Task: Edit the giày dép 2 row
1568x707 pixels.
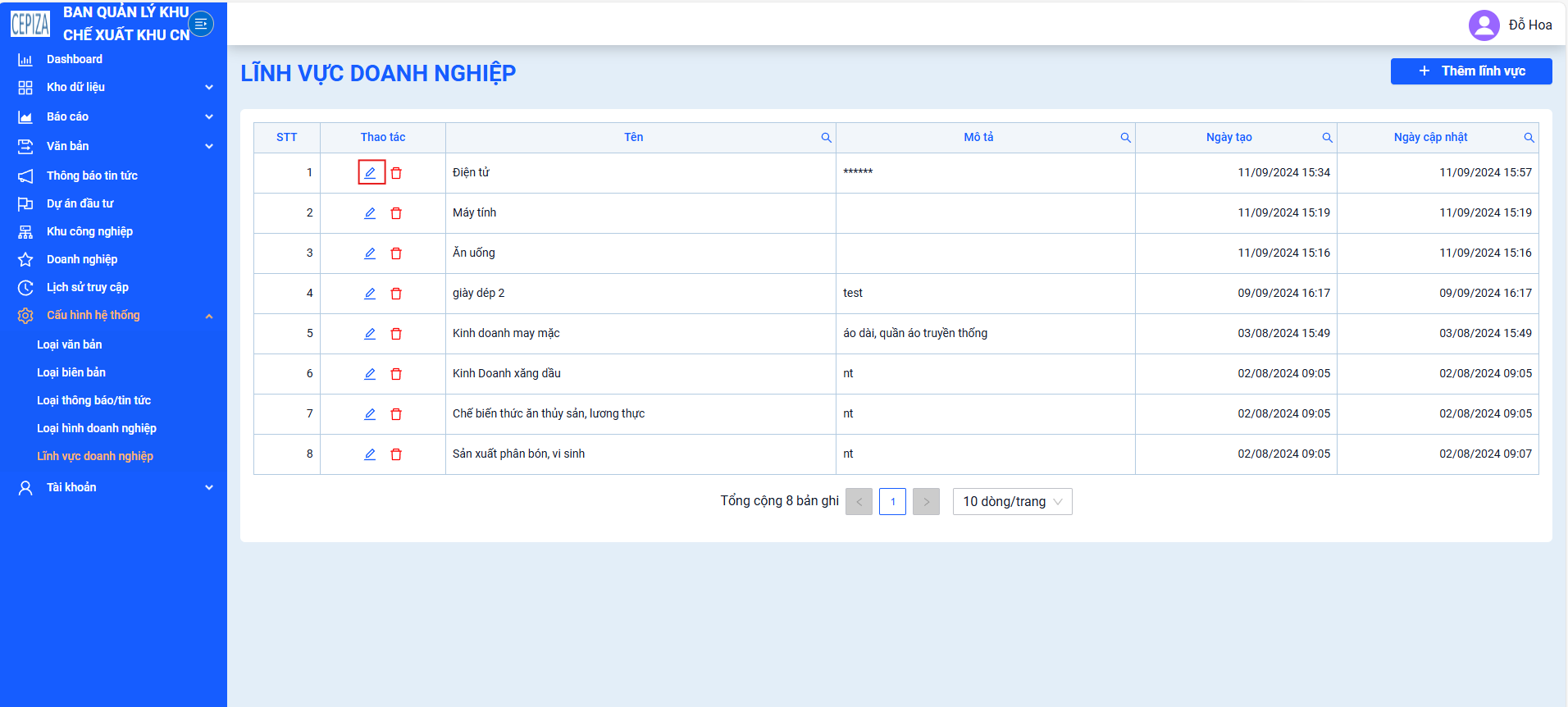Action: [x=371, y=294]
